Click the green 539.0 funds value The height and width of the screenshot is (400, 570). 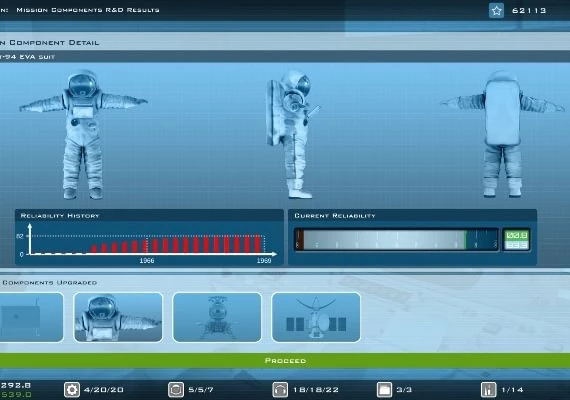(16, 394)
